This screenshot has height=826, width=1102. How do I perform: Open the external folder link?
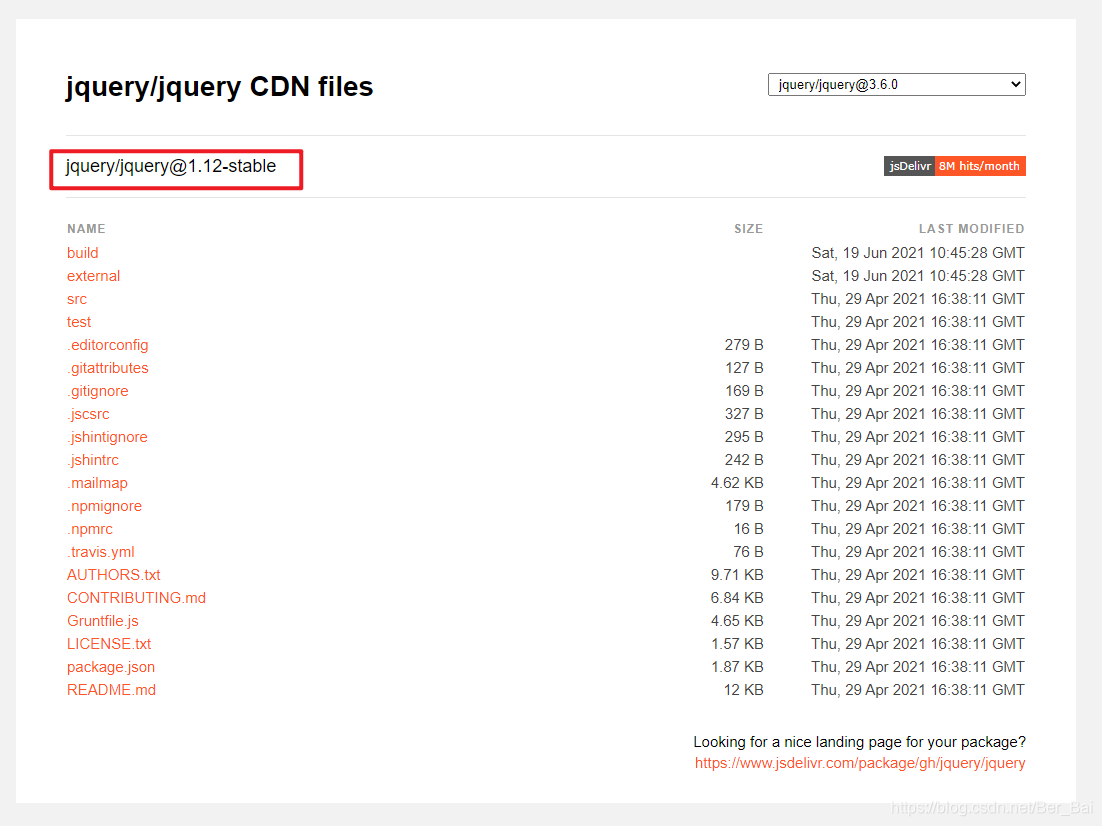point(93,276)
